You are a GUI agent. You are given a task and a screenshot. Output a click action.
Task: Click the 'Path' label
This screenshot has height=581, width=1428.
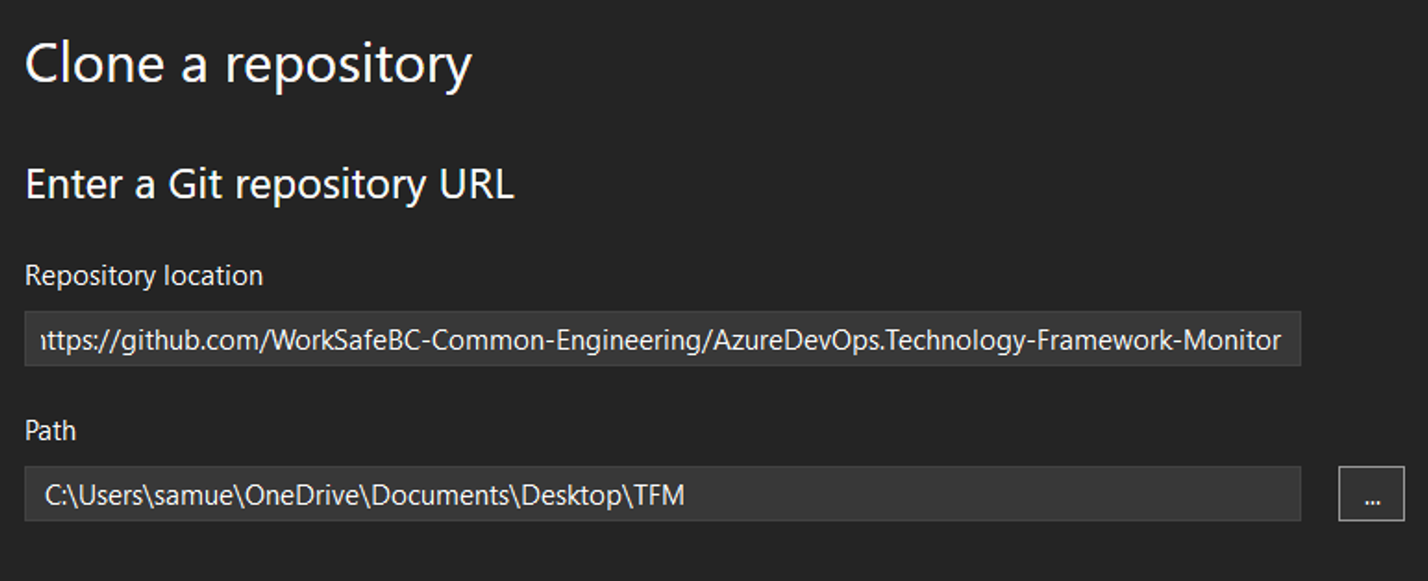(x=49, y=430)
